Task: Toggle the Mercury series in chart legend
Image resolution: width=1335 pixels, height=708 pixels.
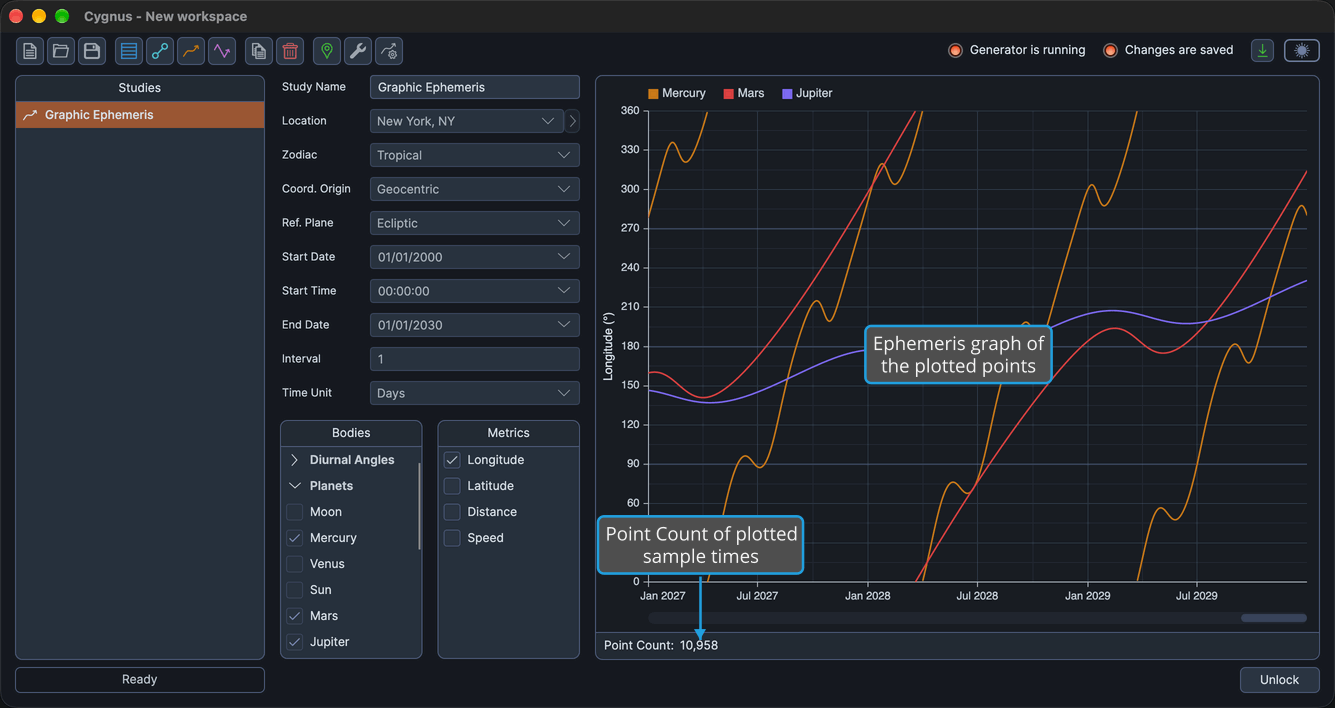Action: click(x=677, y=93)
